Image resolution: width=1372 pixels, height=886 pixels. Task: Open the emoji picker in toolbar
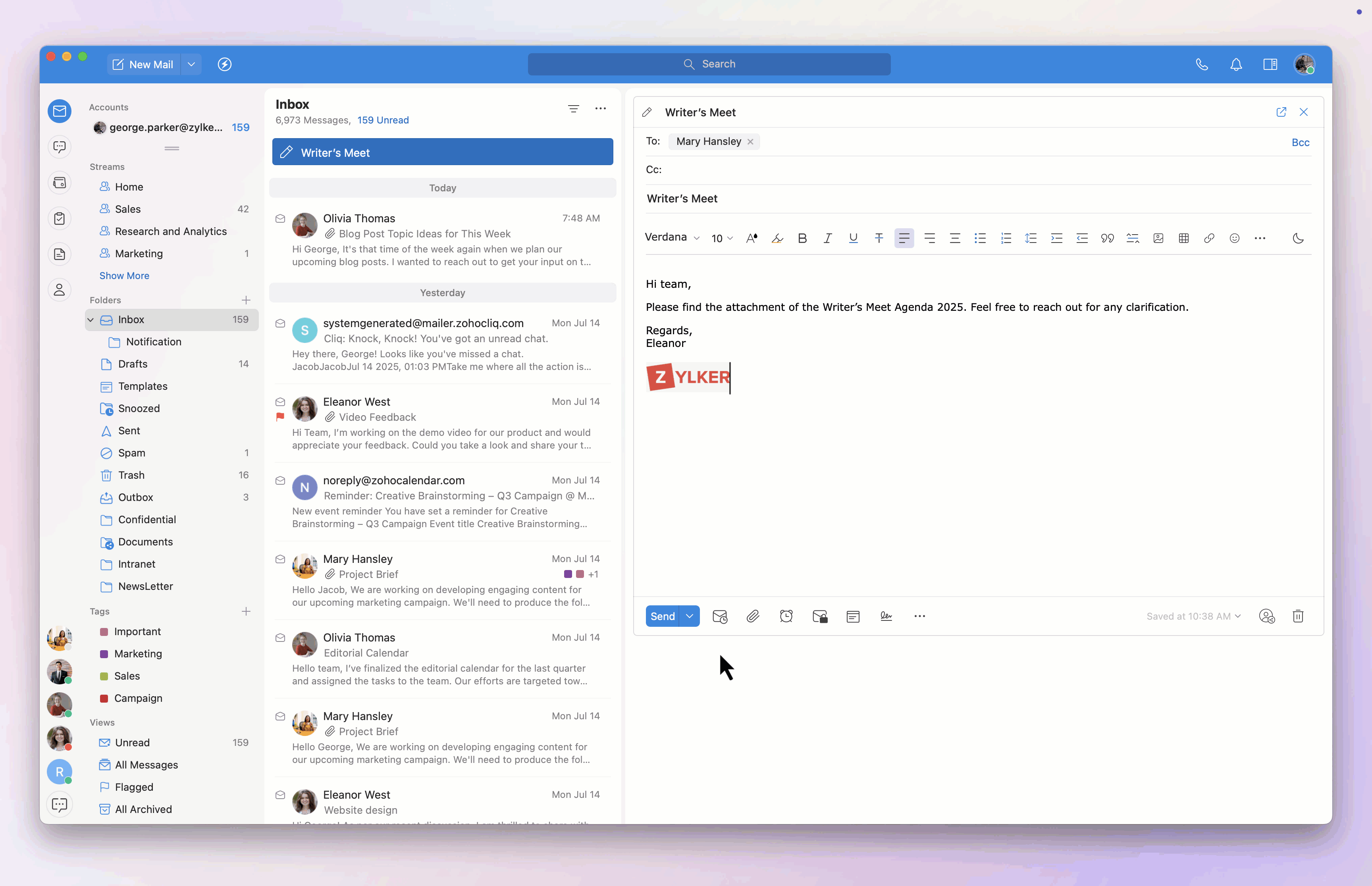pos(1234,238)
